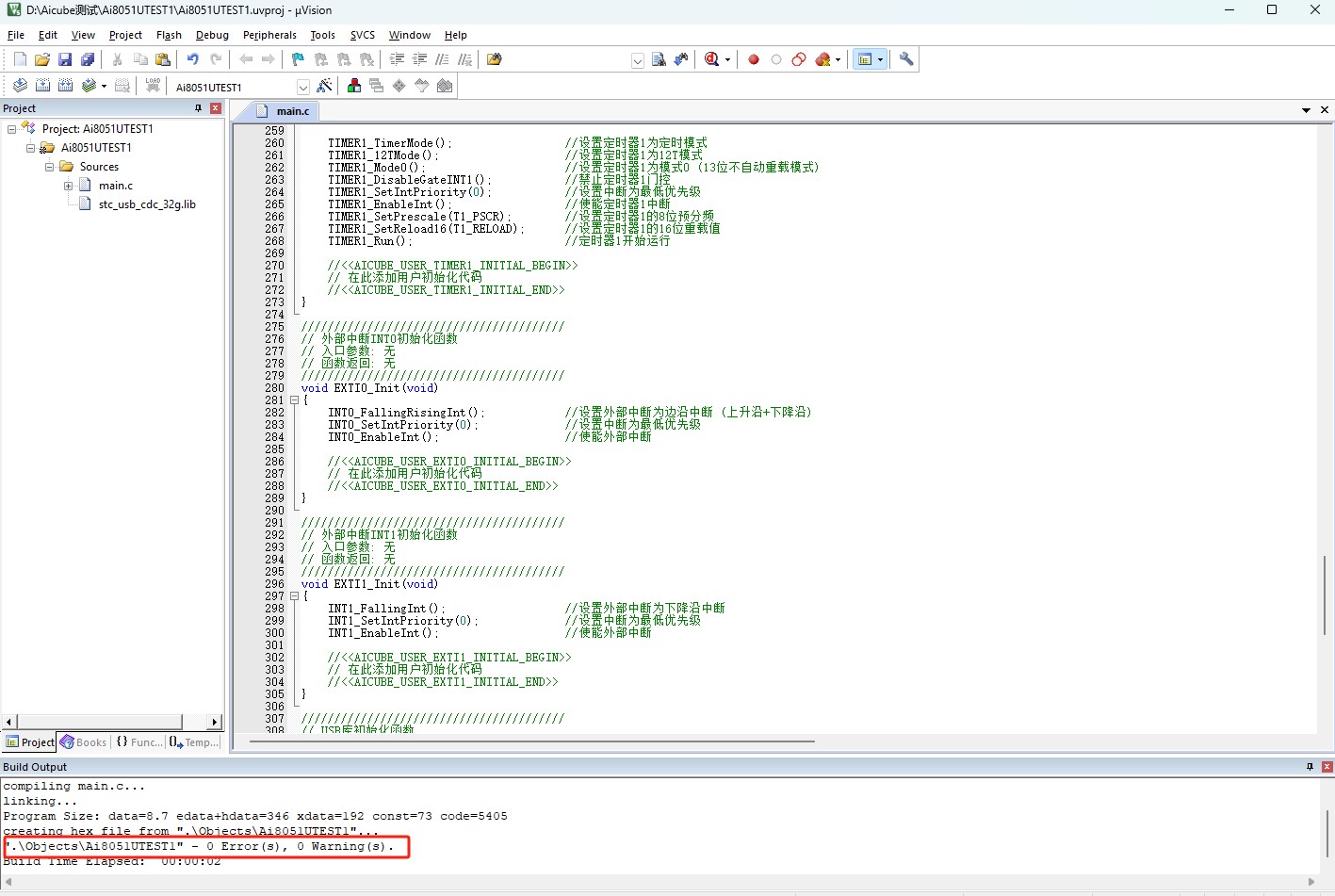
Task: Click the Download to flash LOAD icon
Action: (x=153, y=86)
